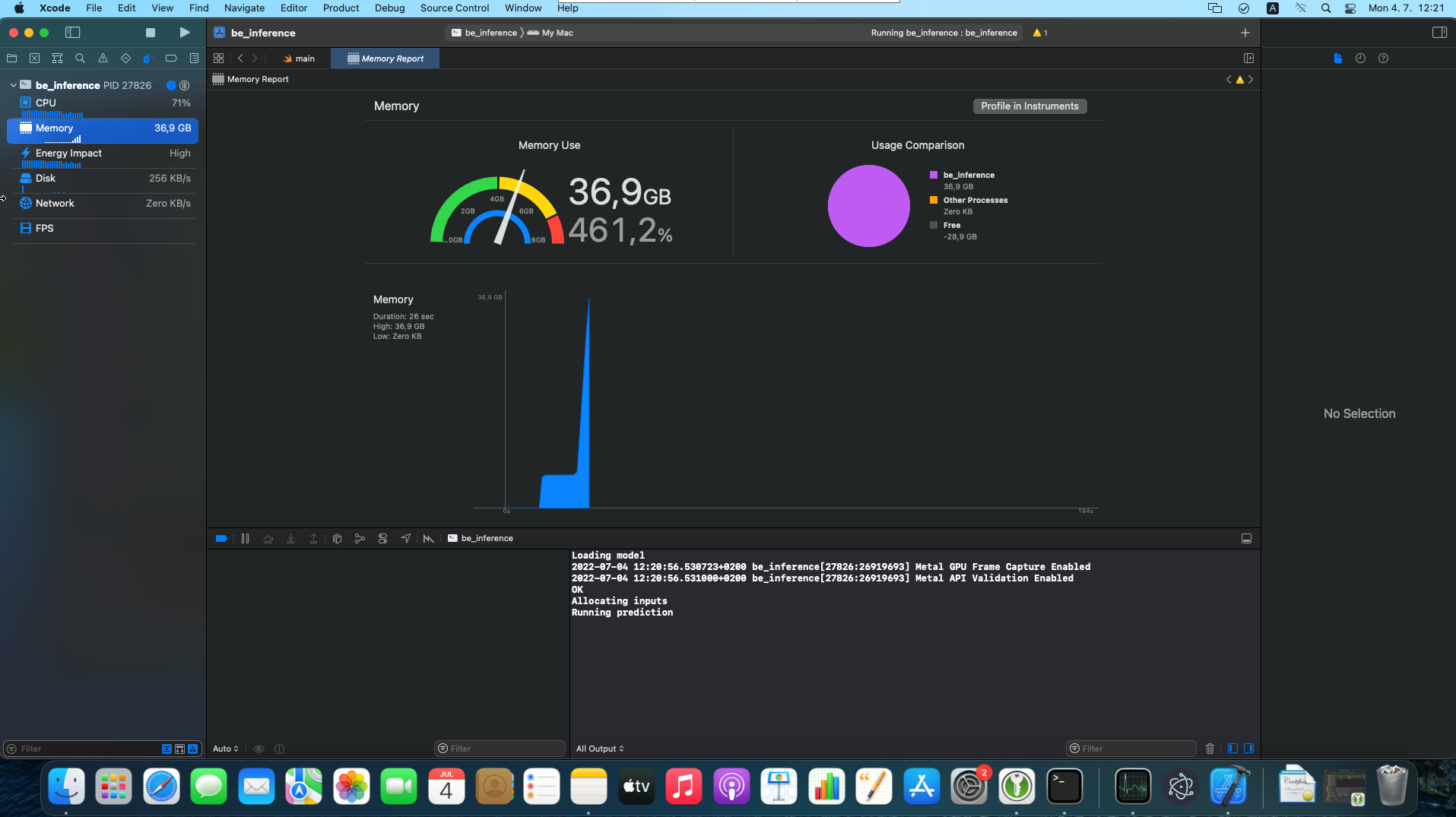The width and height of the screenshot is (1456, 817).
Task: Switch to the Memory Report tab
Action: tap(385, 59)
